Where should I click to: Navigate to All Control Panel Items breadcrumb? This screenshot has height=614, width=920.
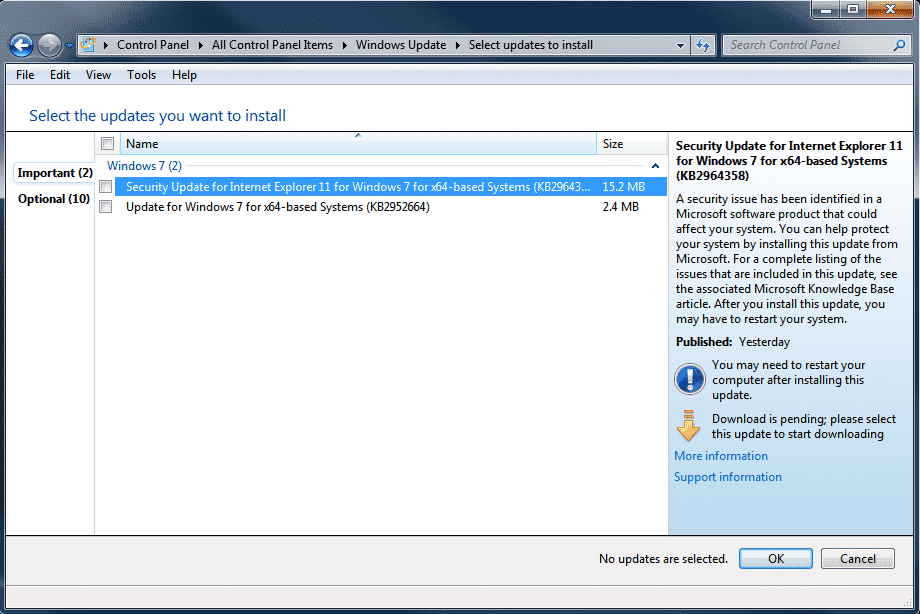[272, 45]
